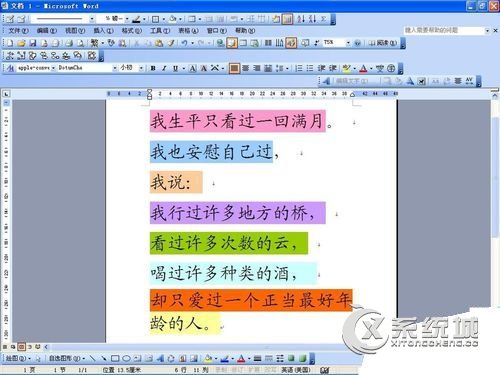
Task: Expand the zoom percentage dropdown
Action: pos(348,43)
